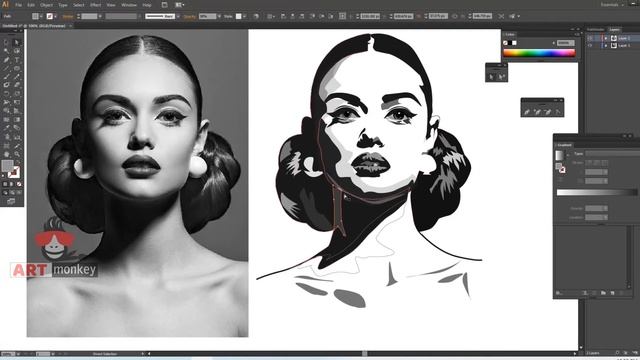Select the Artboard tool
Image resolution: width=640 pixels, height=360 pixels.
coord(6,145)
